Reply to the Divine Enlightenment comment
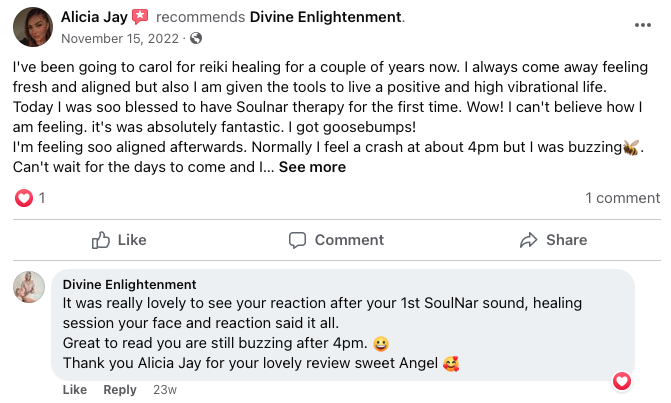The width and height of the screenshot is (671, 403). coord(120,390)
